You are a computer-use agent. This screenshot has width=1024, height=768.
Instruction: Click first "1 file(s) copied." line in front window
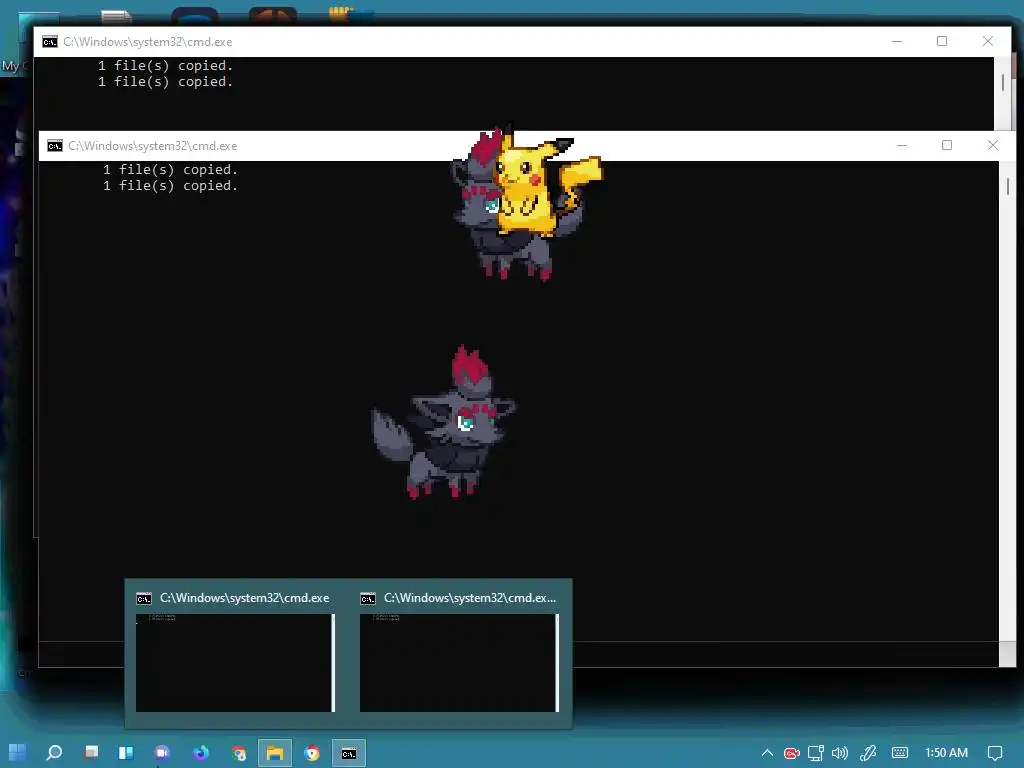coord(170,170)
